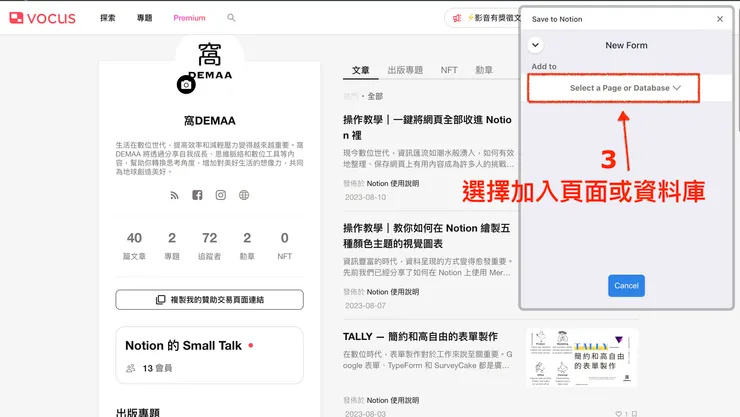The height and width of the screenshot is (417, 740).
Task: Open the Premium link
Action: [x=189, y=18]
